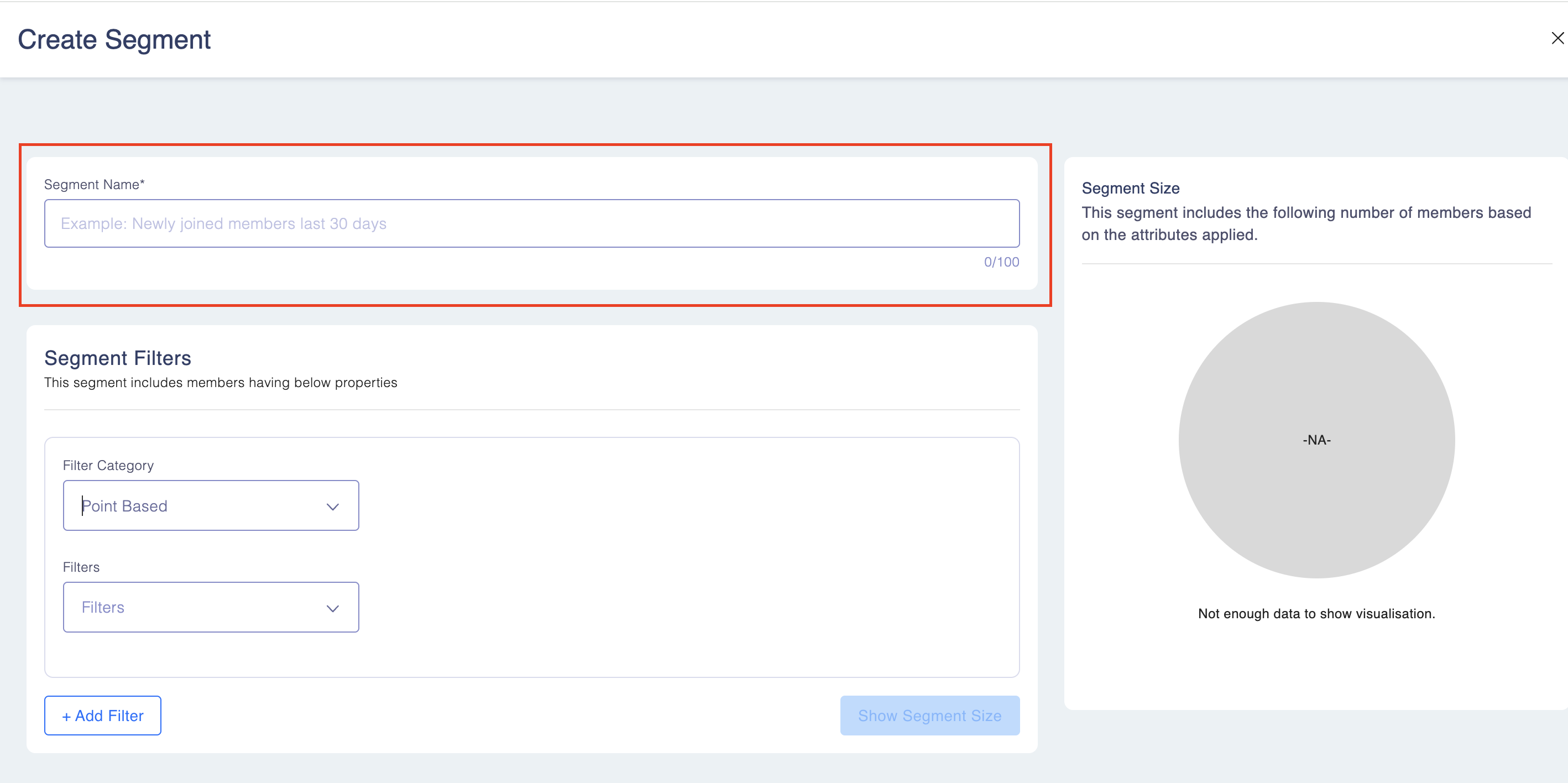The image size is (1568, 783).
Task: Click 'Not enough data to show visualisation' text
Action: 1316,614
